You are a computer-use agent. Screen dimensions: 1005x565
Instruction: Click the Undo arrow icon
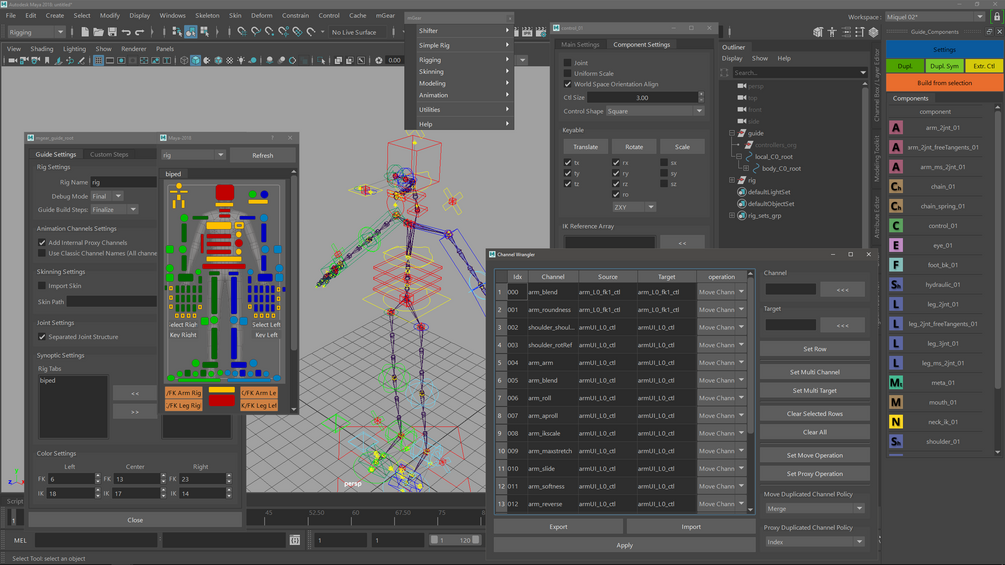(126, 32)
